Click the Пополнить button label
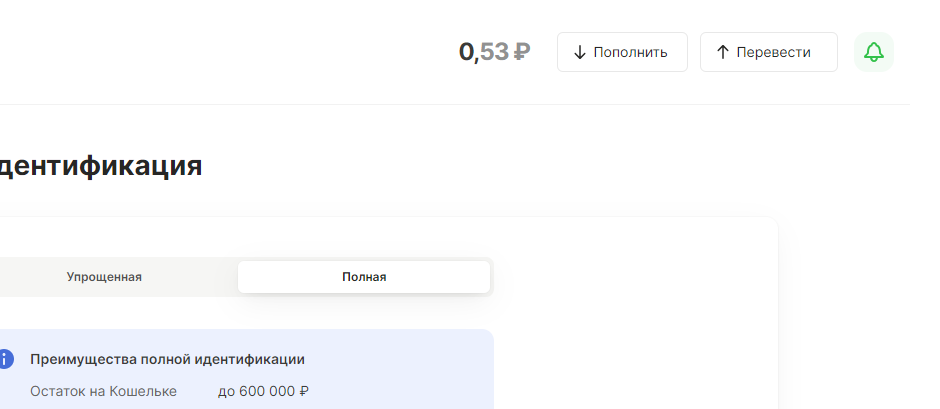Image resolution: width=940 pixels, height=409 pixels. coord(630,52)
